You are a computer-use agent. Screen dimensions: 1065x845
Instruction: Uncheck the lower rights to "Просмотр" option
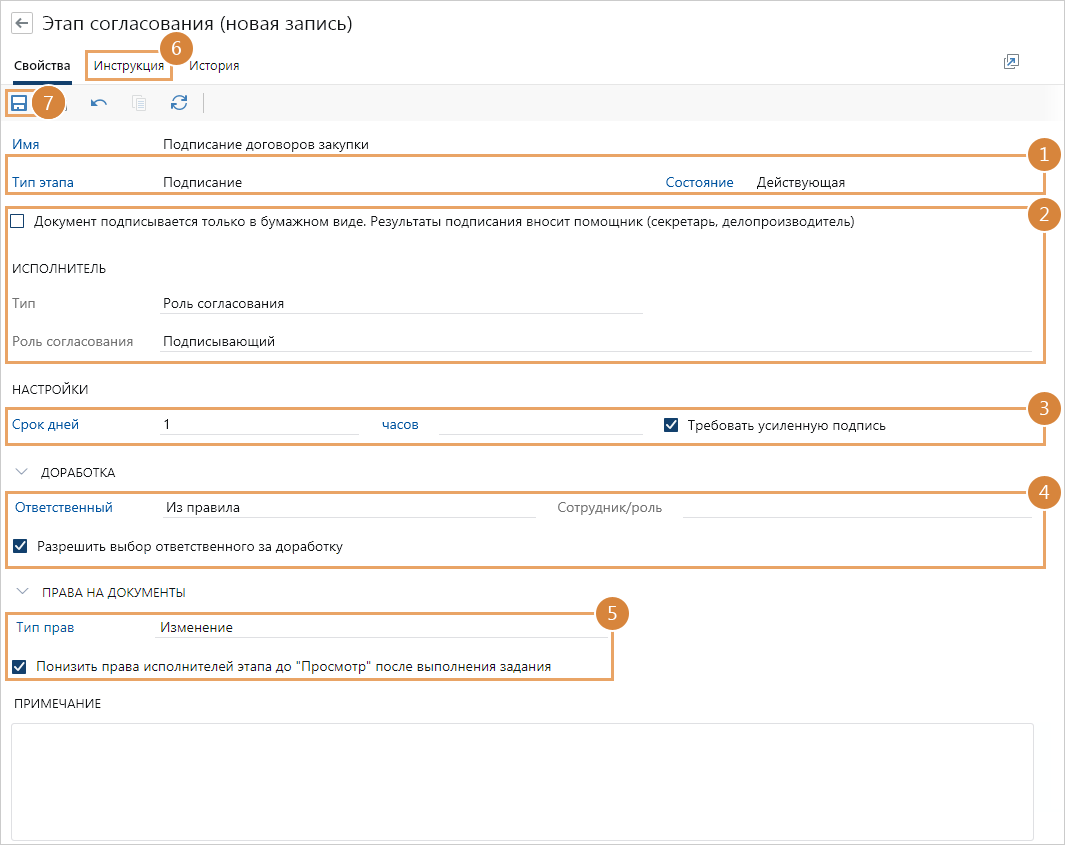pos(20,666)
